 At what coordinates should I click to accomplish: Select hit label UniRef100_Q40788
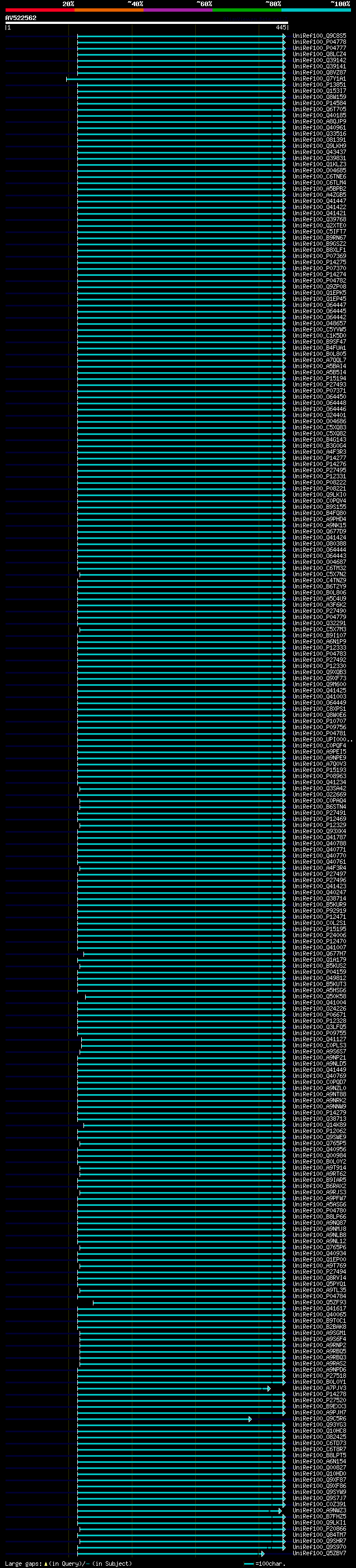coord(319,844)
